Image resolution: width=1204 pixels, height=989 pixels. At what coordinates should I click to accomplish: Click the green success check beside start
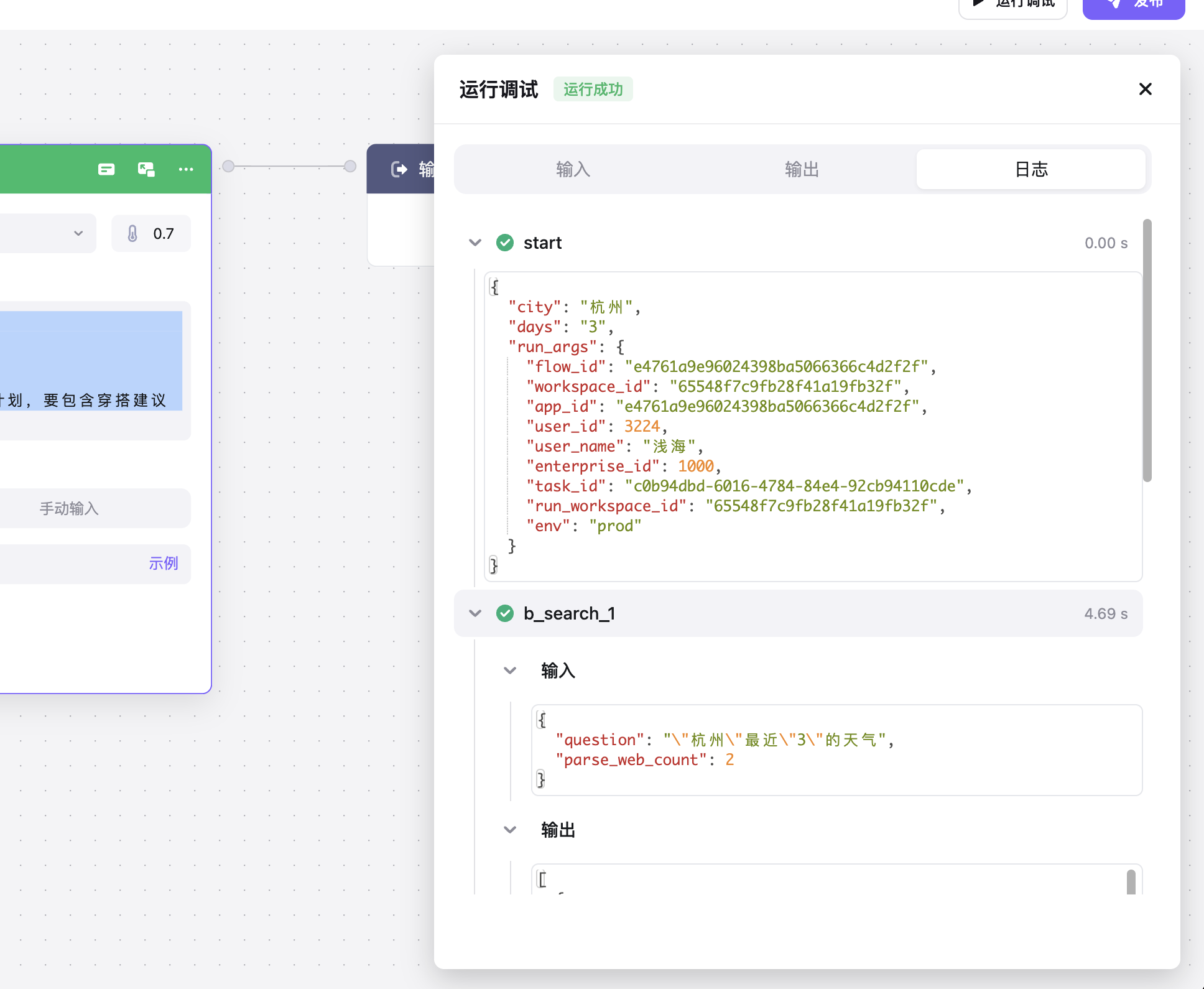(505, 243)
